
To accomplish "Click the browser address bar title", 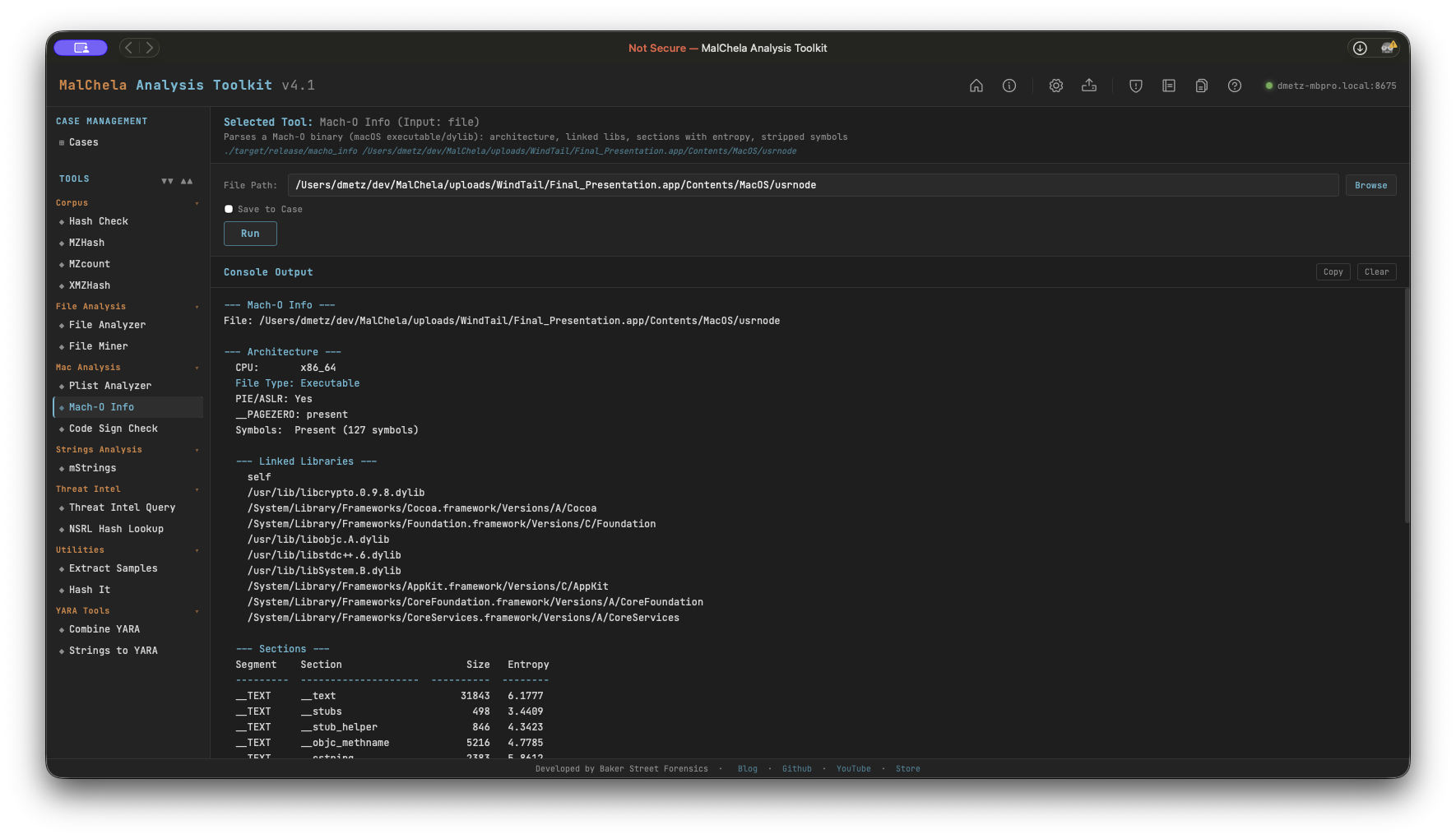I will tap(728, 48).
